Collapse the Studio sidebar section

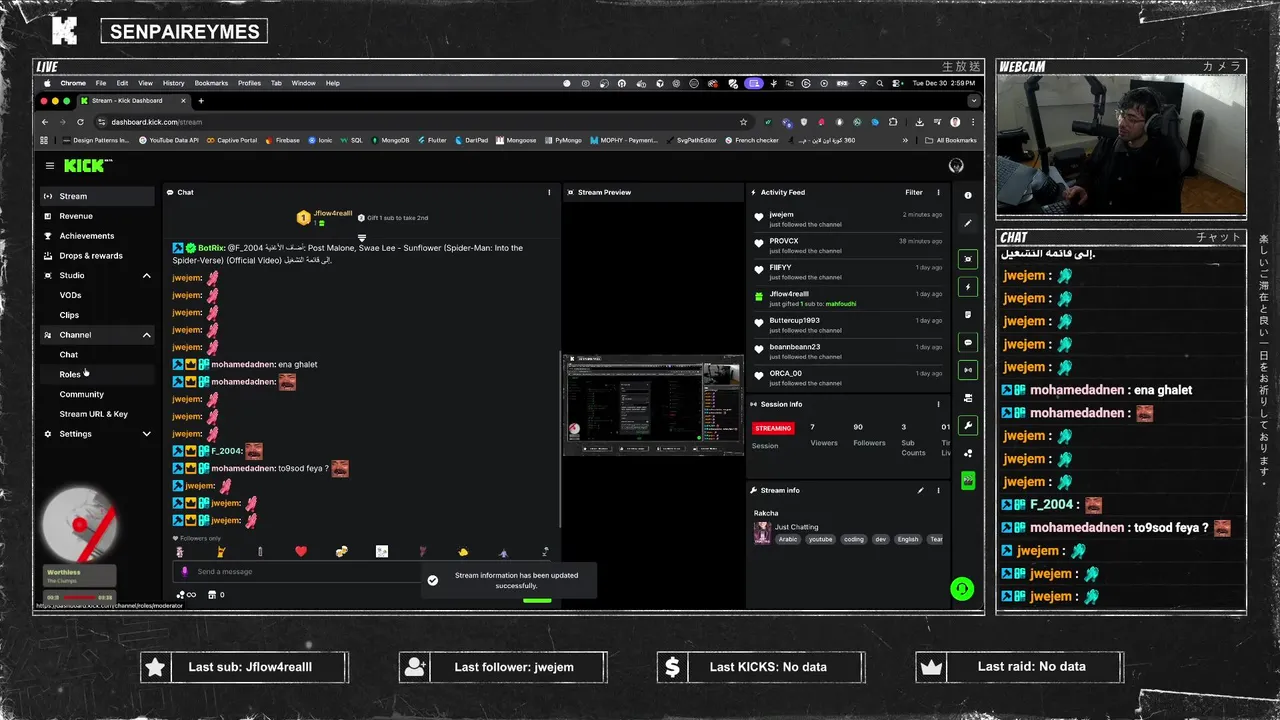(146, 275)
